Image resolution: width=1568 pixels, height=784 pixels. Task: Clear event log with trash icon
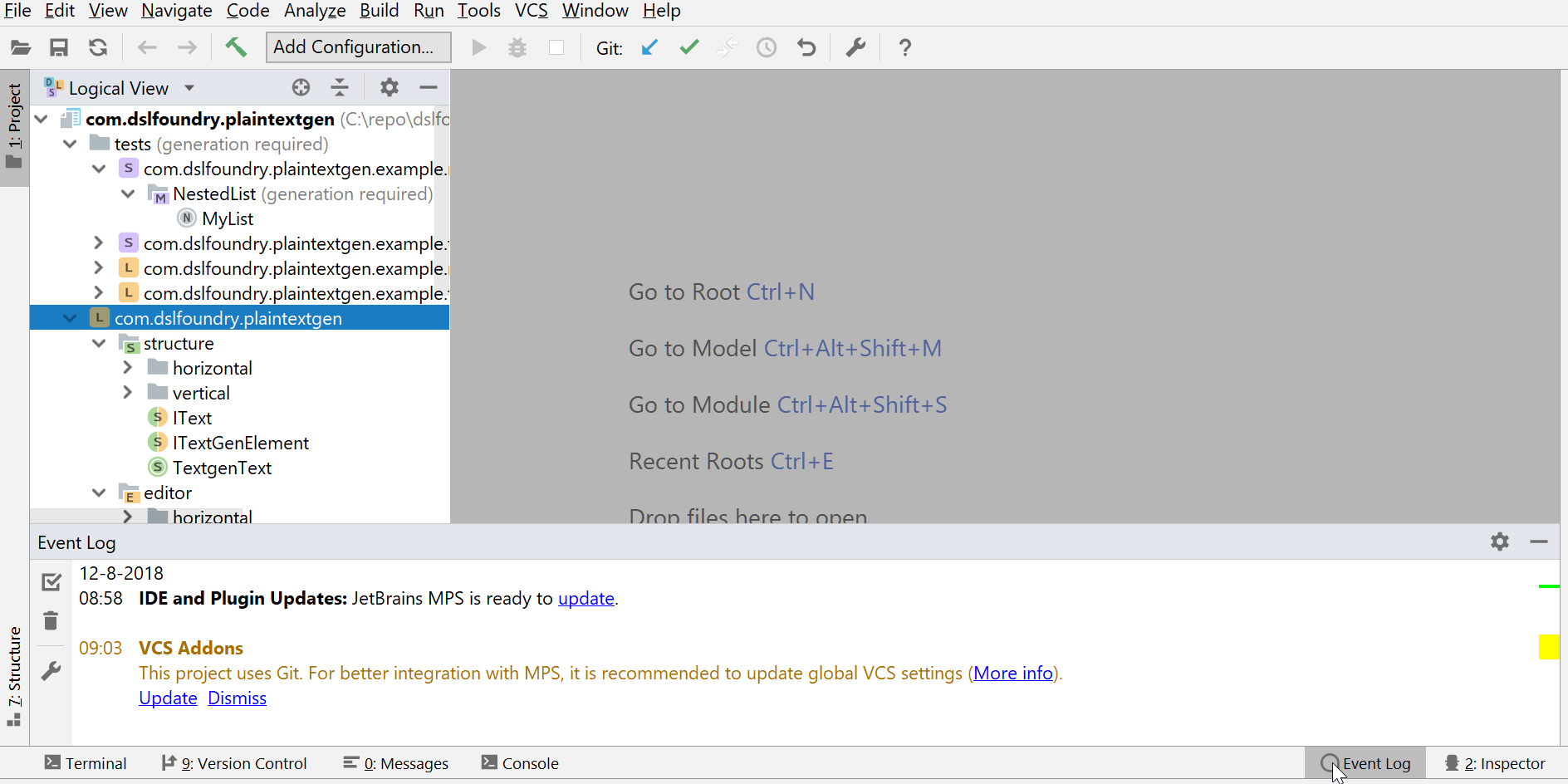click(x=51, y=620)
